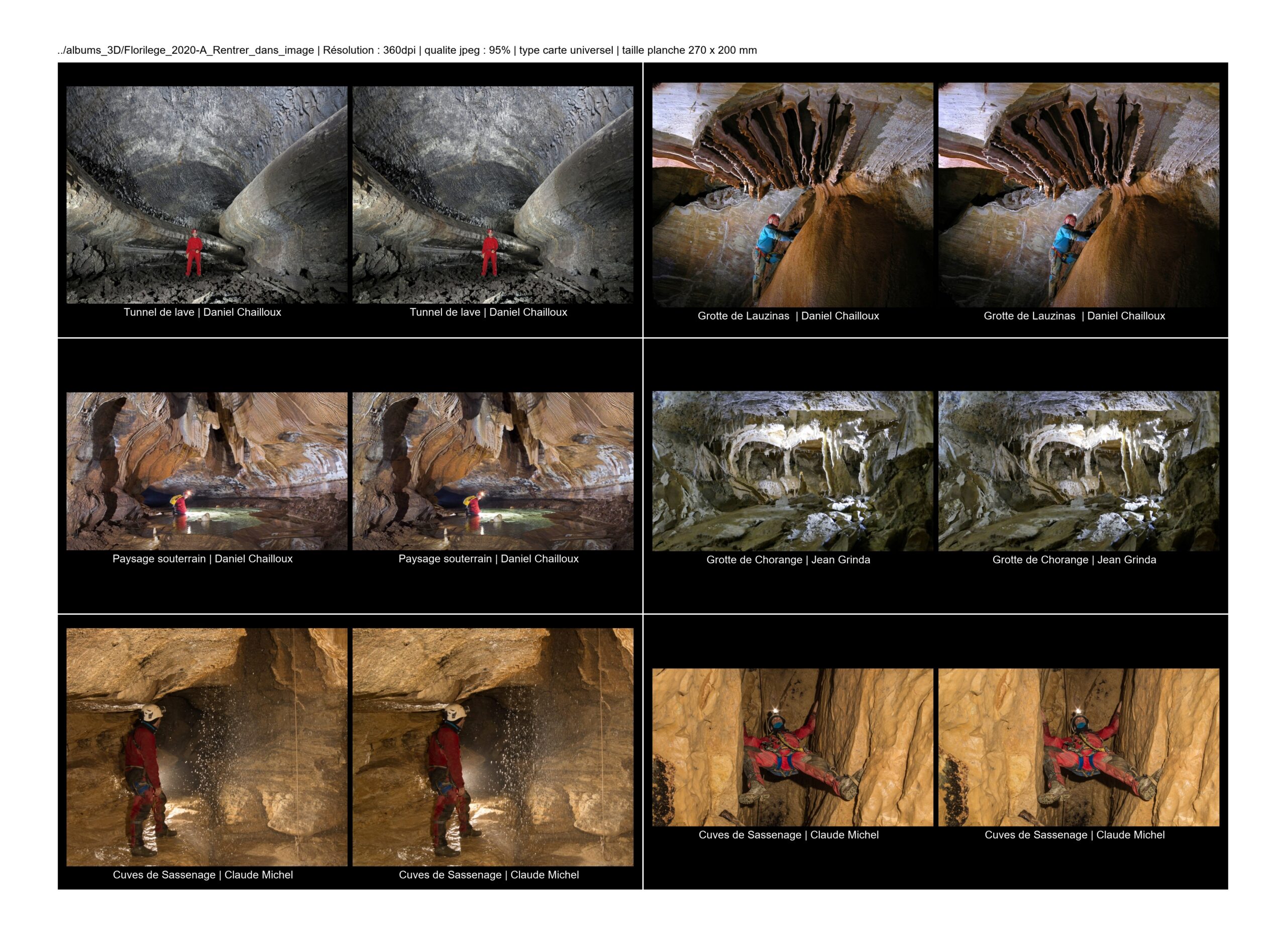Select the left Grotte de Lauzinas photo
This screenshot has width=1286, height=952.
point(793,195)
